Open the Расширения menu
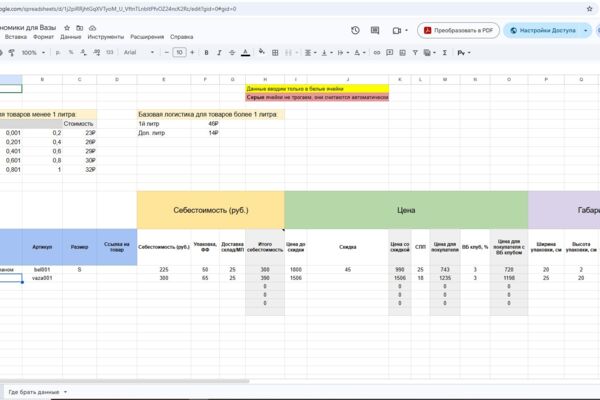 (x=147, y=37)
